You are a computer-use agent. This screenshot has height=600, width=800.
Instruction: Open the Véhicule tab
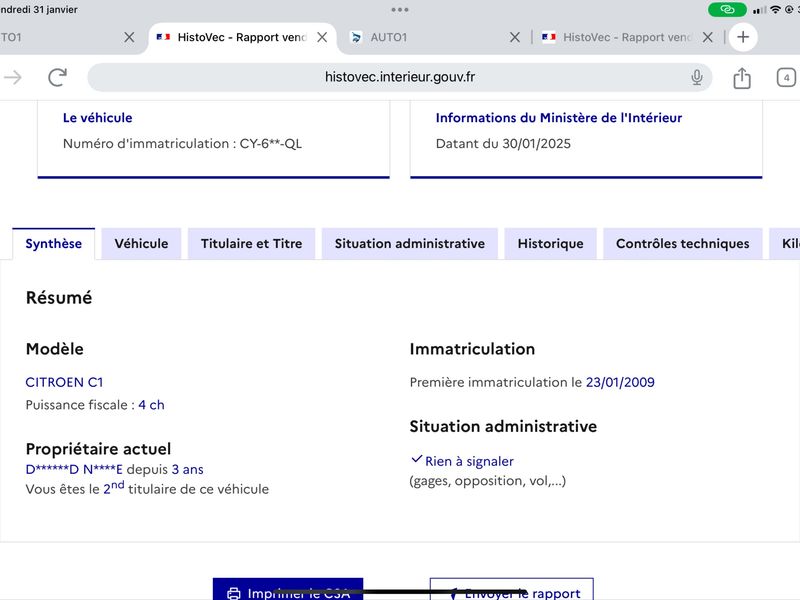point(141,244)
